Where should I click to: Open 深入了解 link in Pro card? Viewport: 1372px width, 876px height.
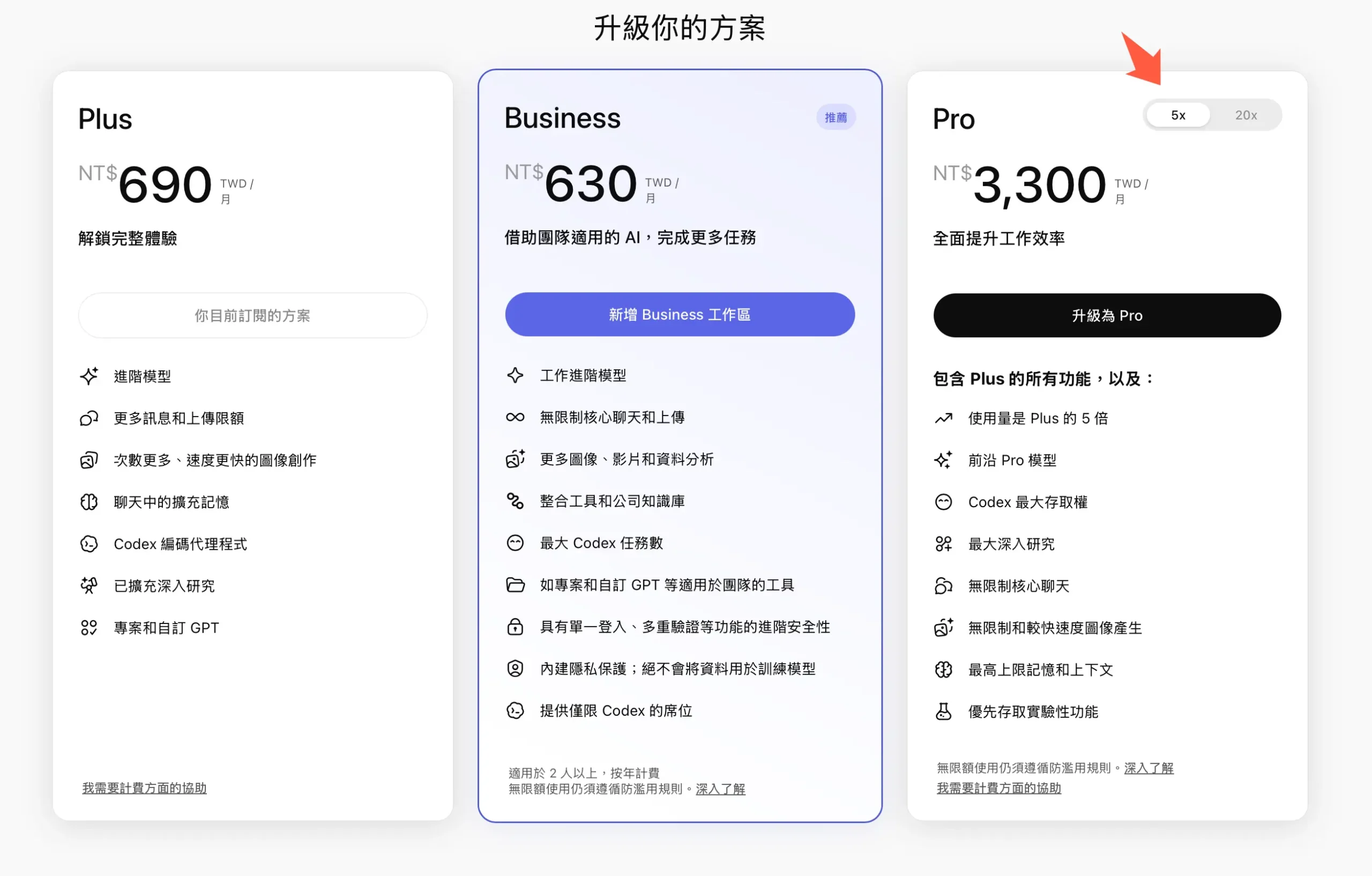pyautogui.click(x=1149, y=768)
